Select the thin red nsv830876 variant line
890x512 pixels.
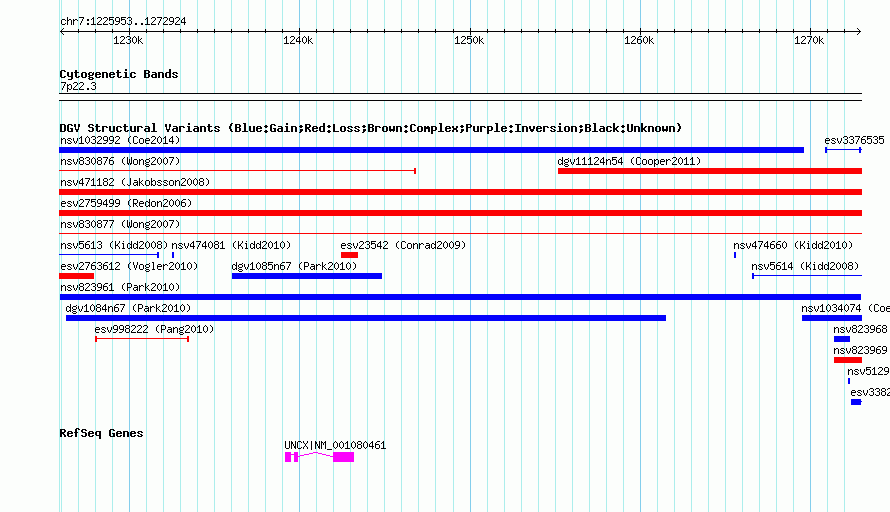[x=237, y=171]
